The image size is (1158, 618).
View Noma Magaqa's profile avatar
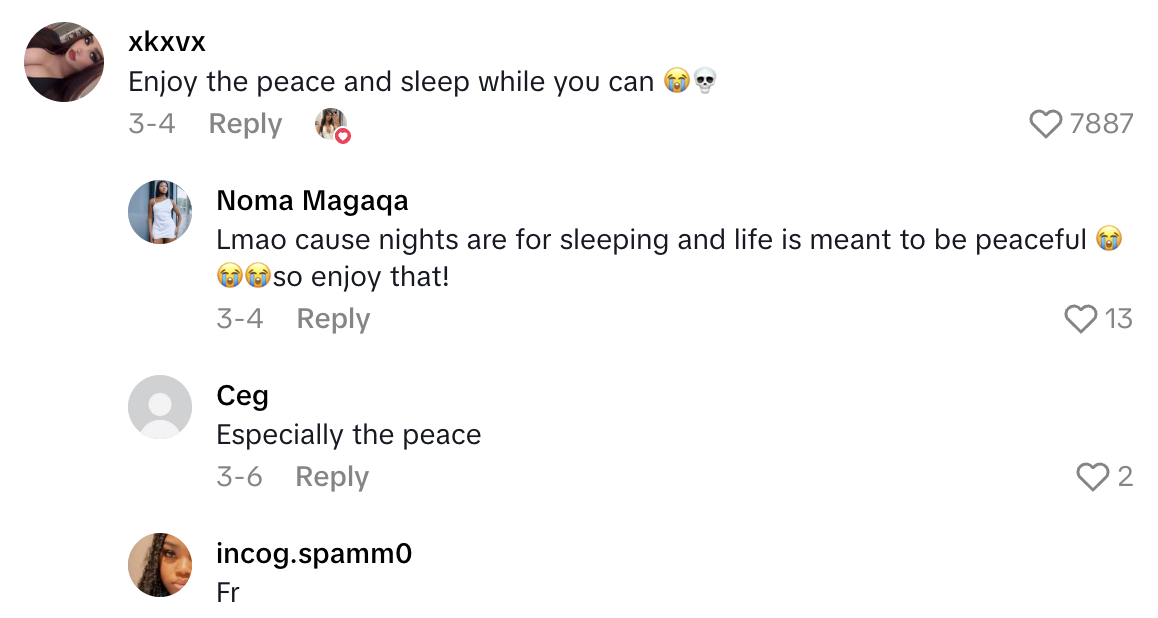(x=160, y=212)
